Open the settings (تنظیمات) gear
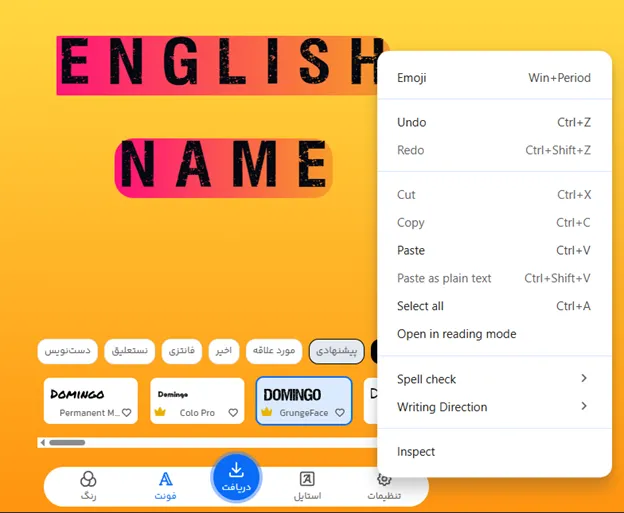The image size is (624, 513). click(x=385, y=486)
